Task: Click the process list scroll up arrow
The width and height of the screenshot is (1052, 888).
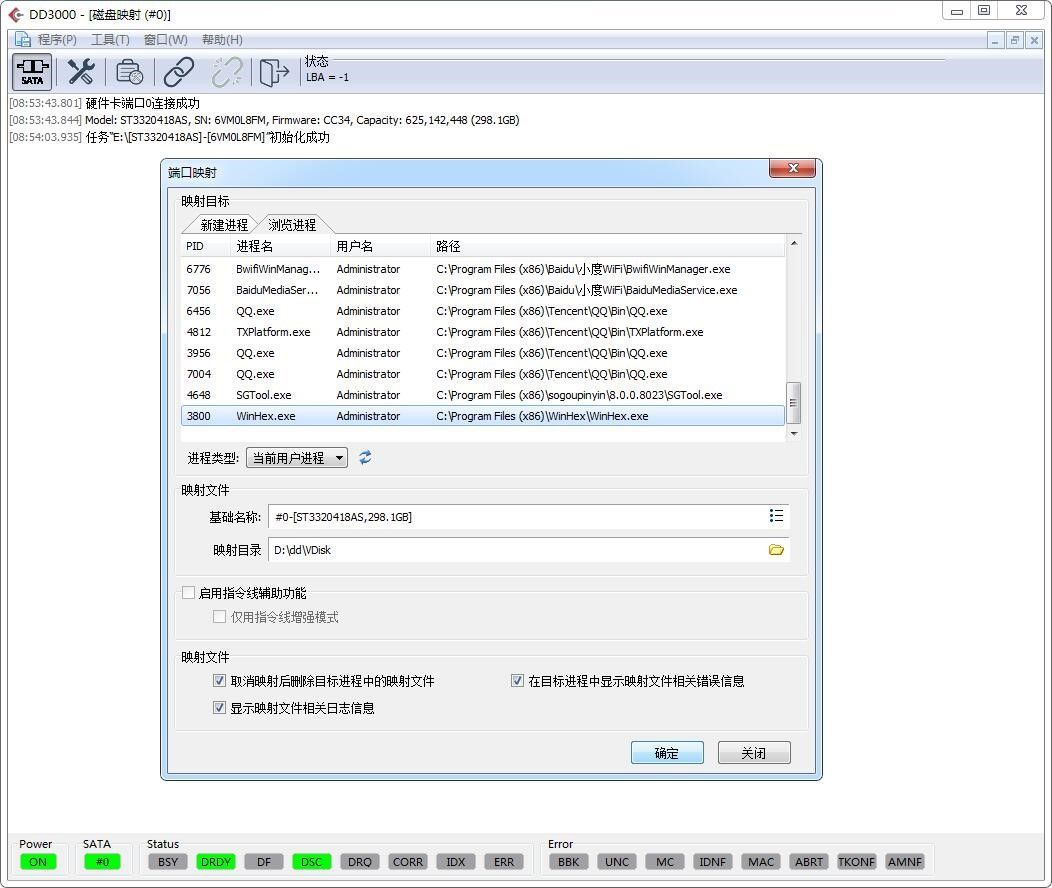Action: click(794, 243)
